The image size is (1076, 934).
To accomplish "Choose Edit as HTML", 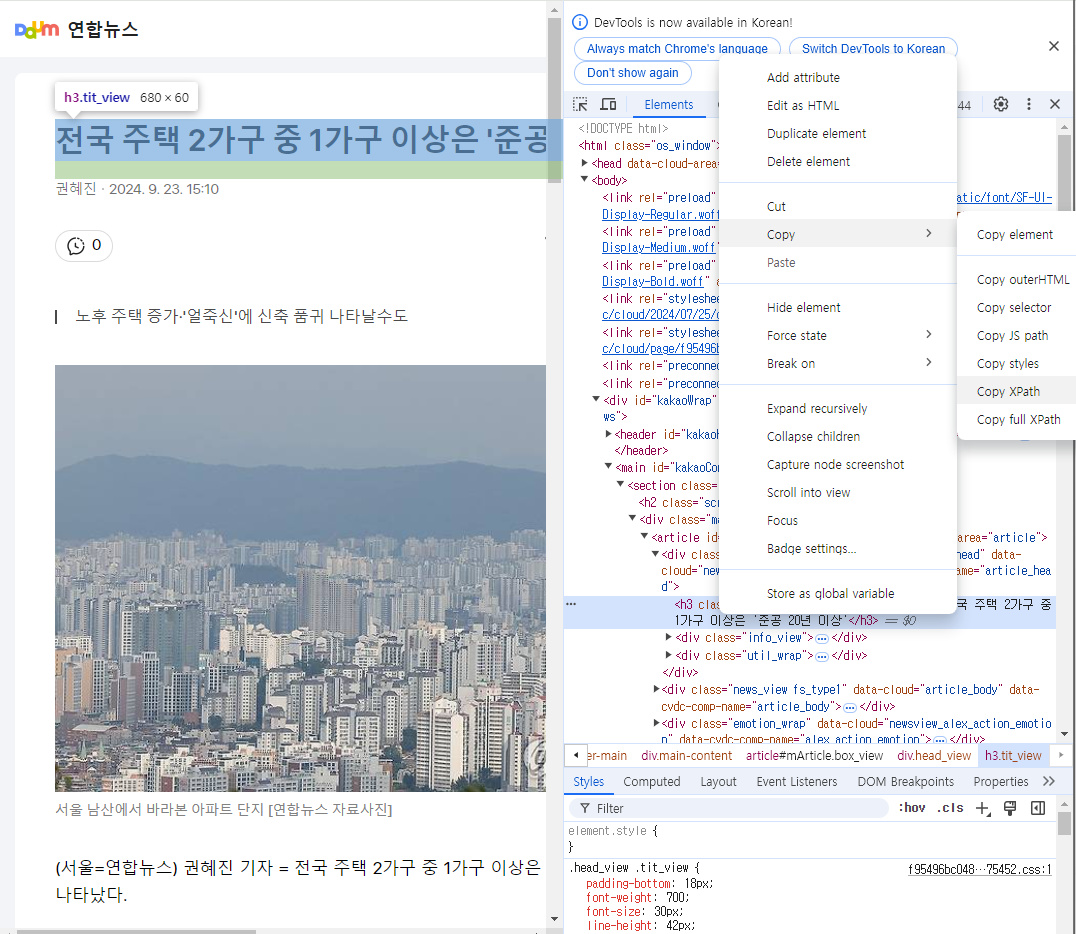I will 838,106.
